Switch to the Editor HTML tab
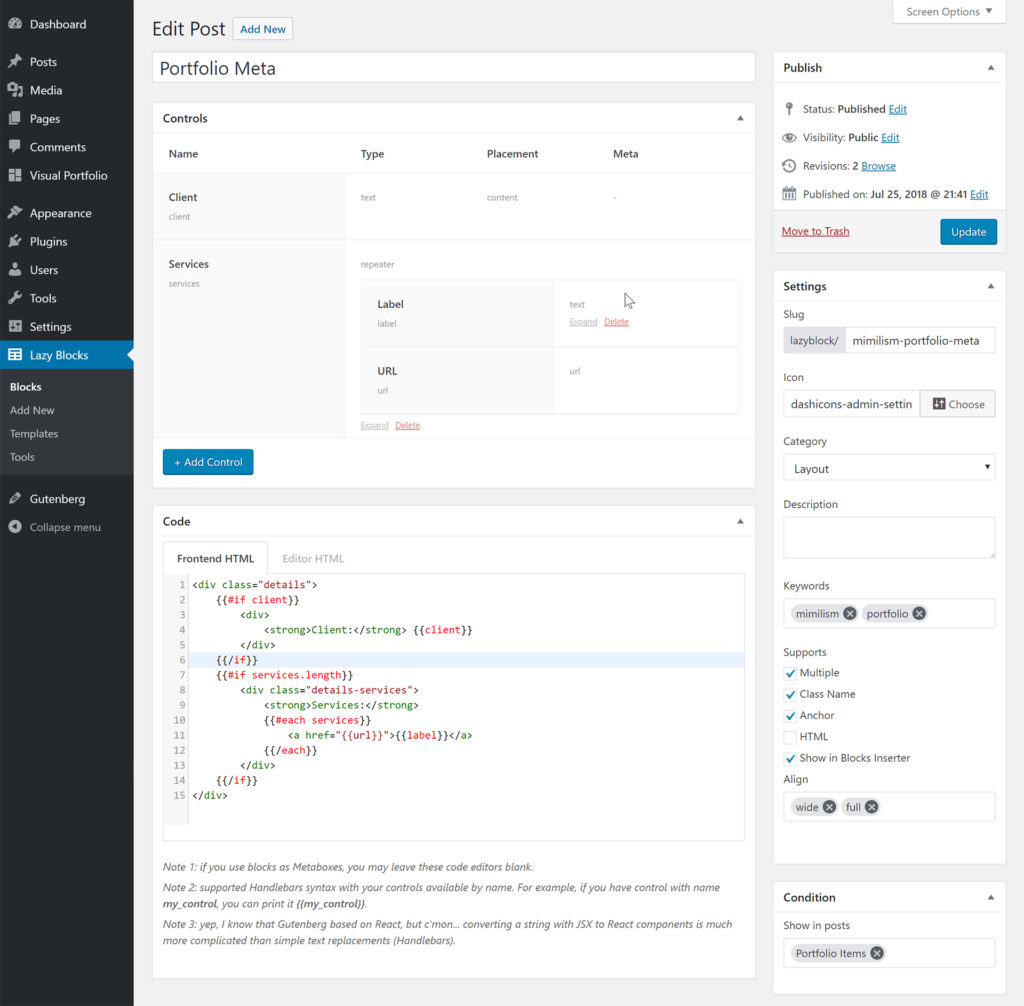Screen dimensions: 1024x1006 (313, 558)
